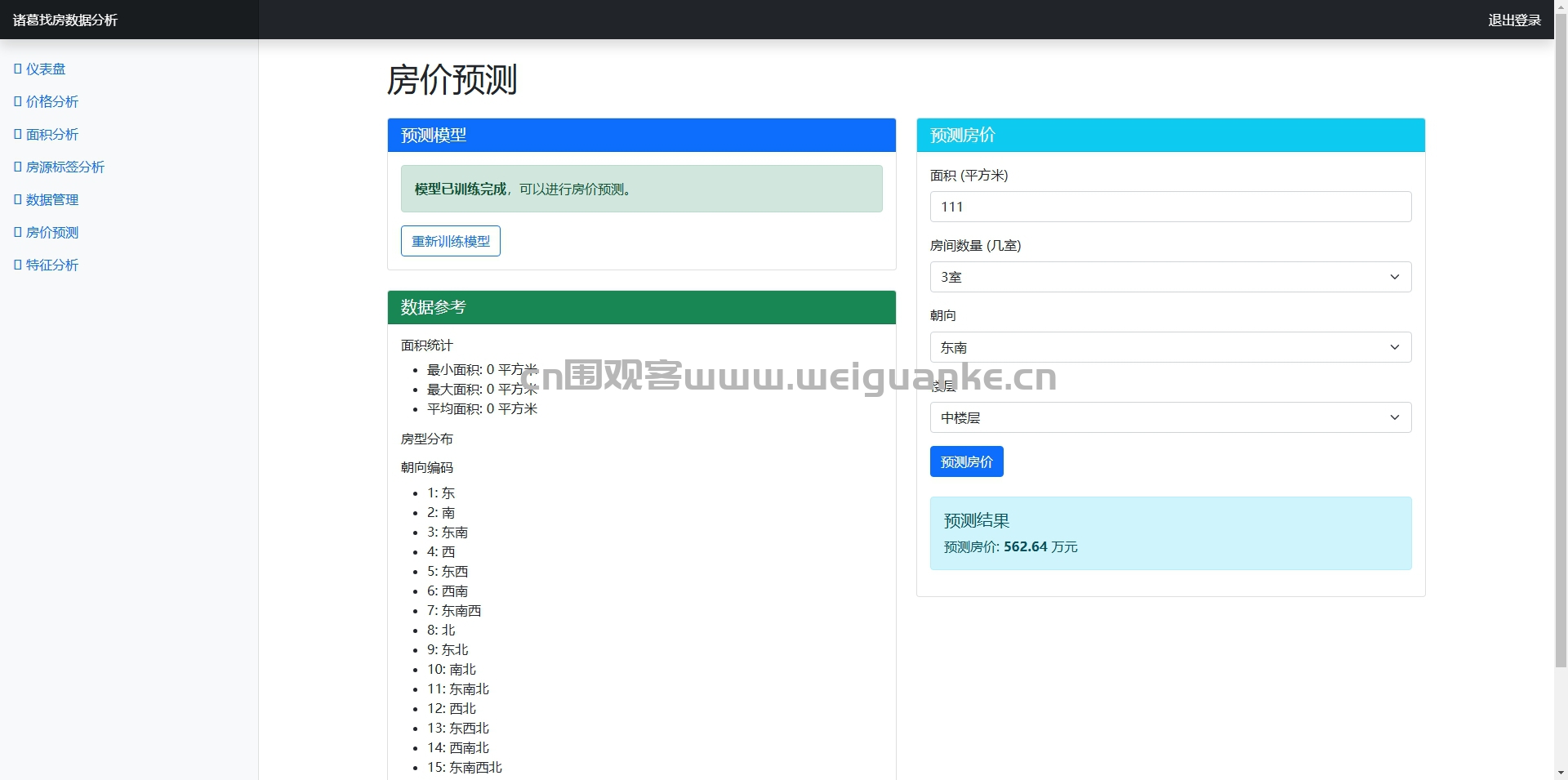
Task: Click list item 7: 东南西
Action: [x=454, y=611]
